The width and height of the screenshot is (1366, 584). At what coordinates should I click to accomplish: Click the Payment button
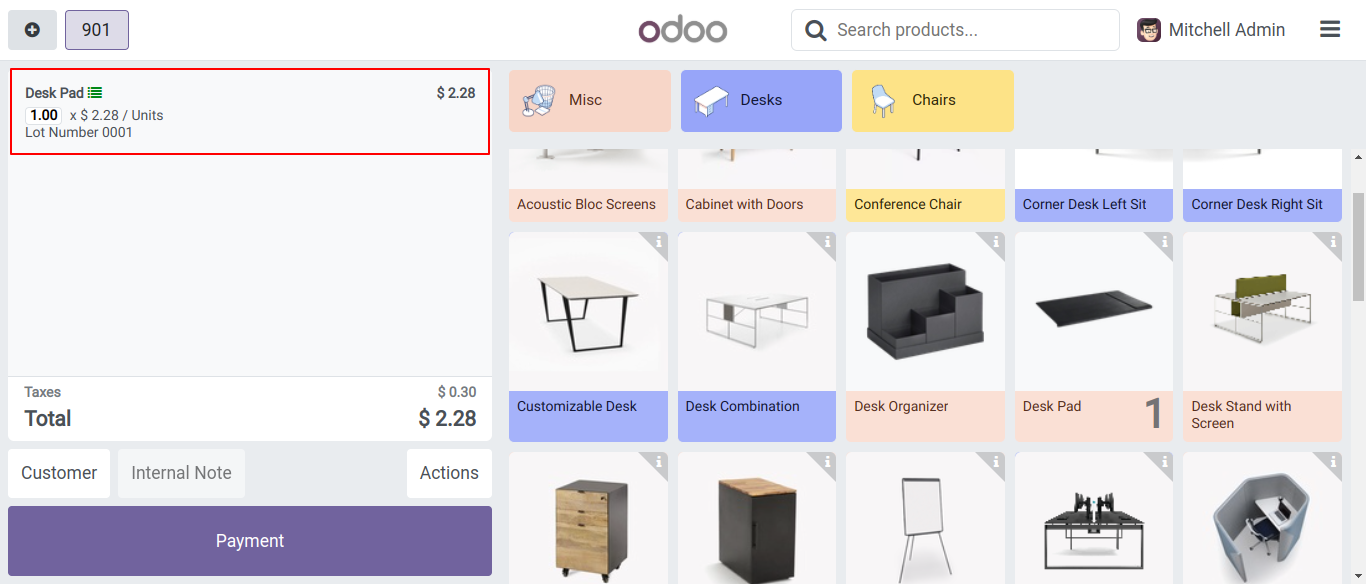[250, 541]
